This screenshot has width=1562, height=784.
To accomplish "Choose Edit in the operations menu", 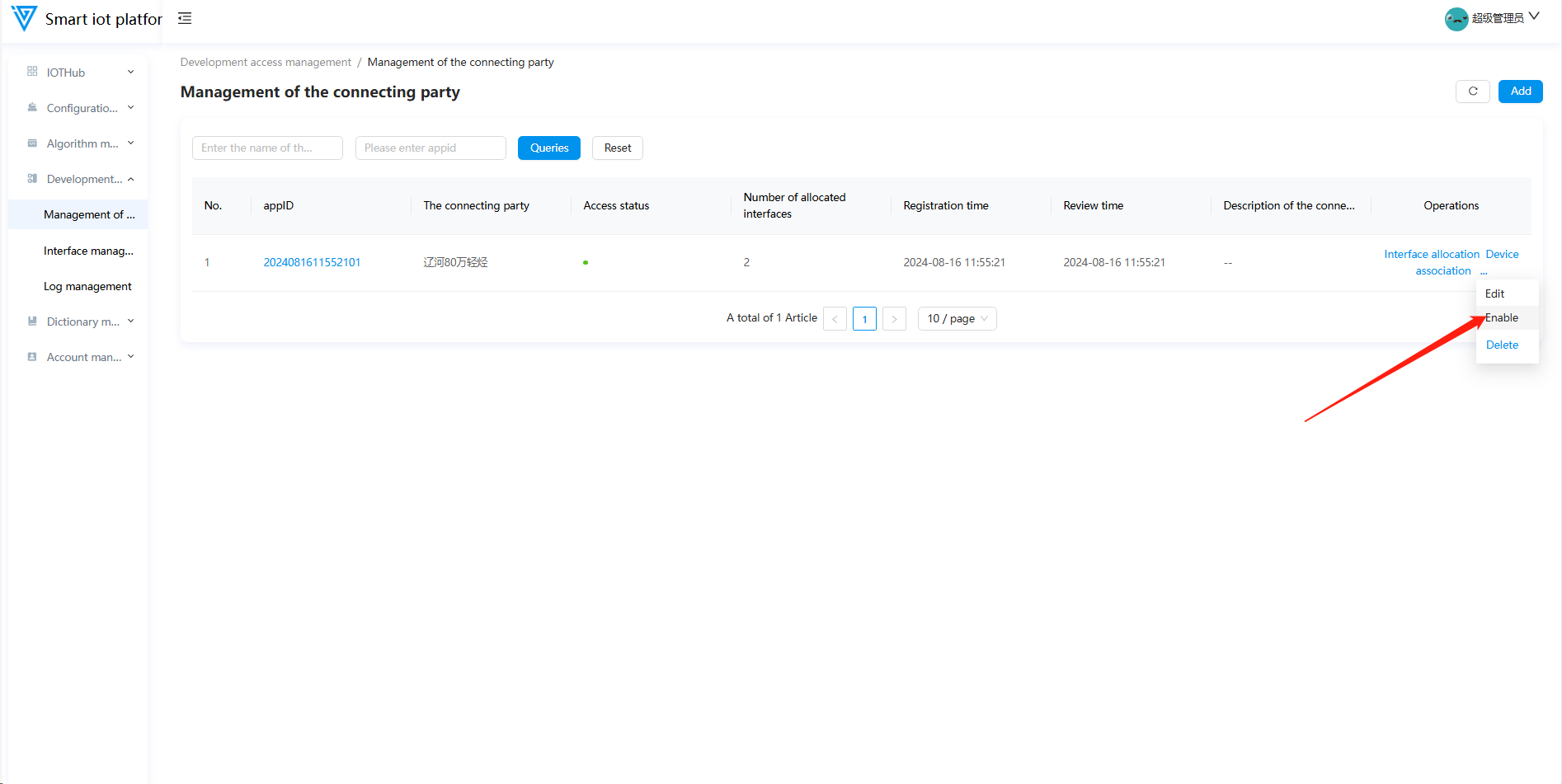I will 1494,294.
